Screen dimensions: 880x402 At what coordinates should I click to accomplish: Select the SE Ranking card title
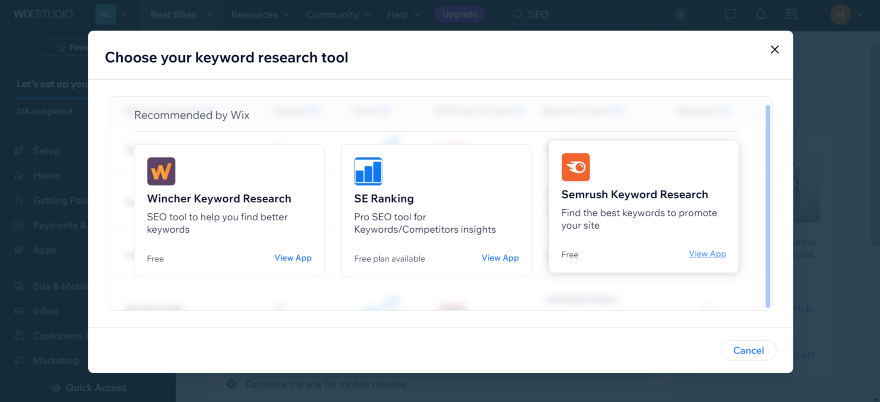(384, 199)
